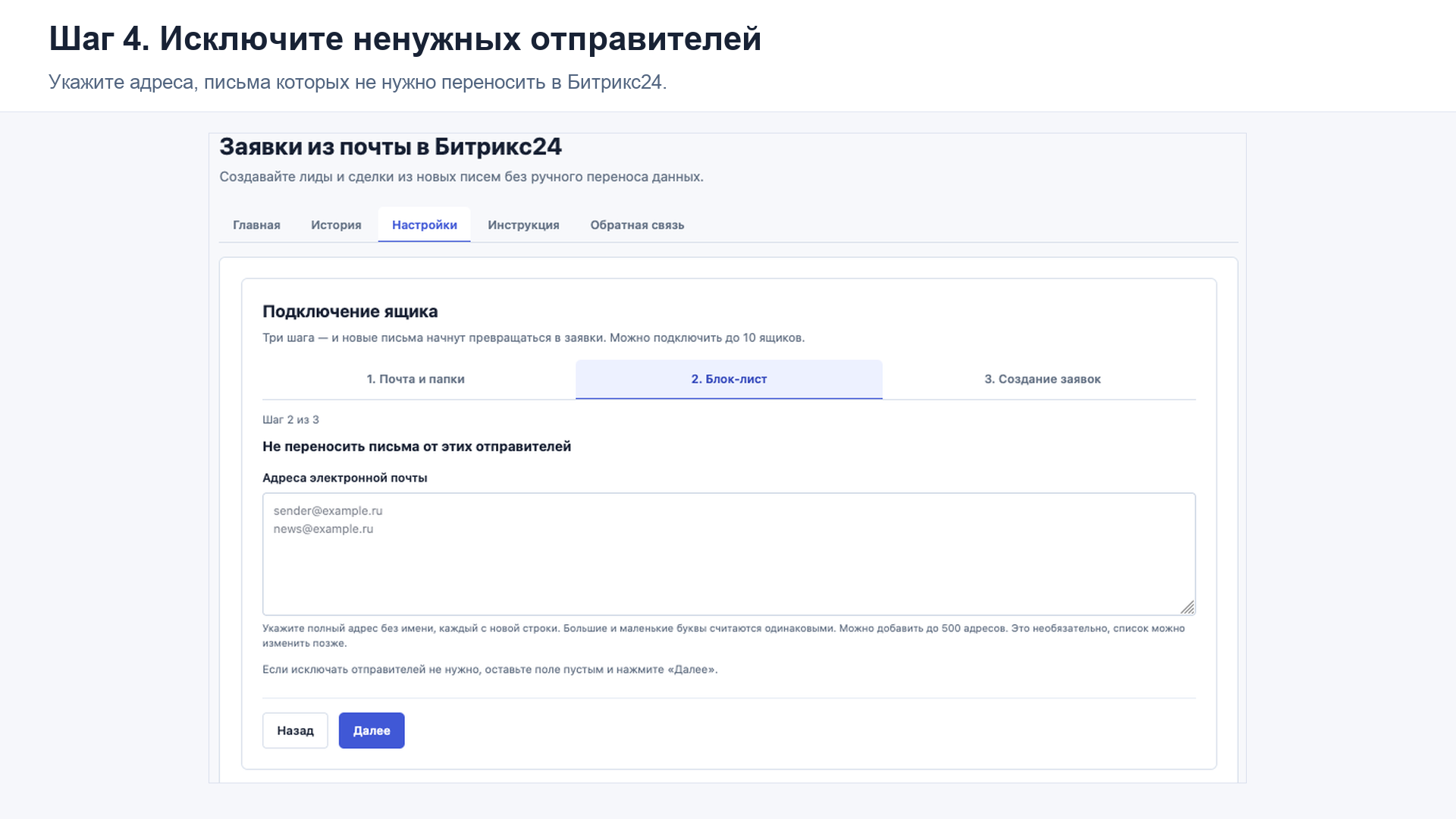
Task: Click the slide title Шаг 4. Исключите ненужных отправителей
Action: point(405,39)
